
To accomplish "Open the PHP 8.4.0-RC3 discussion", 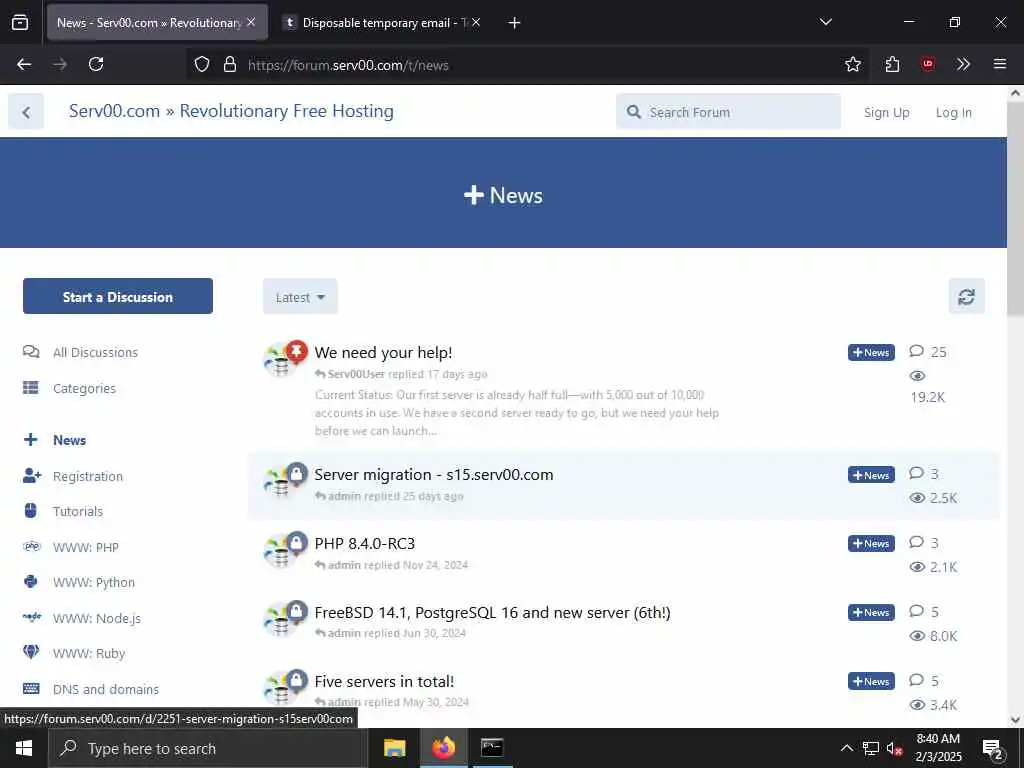I will point(364,543).
